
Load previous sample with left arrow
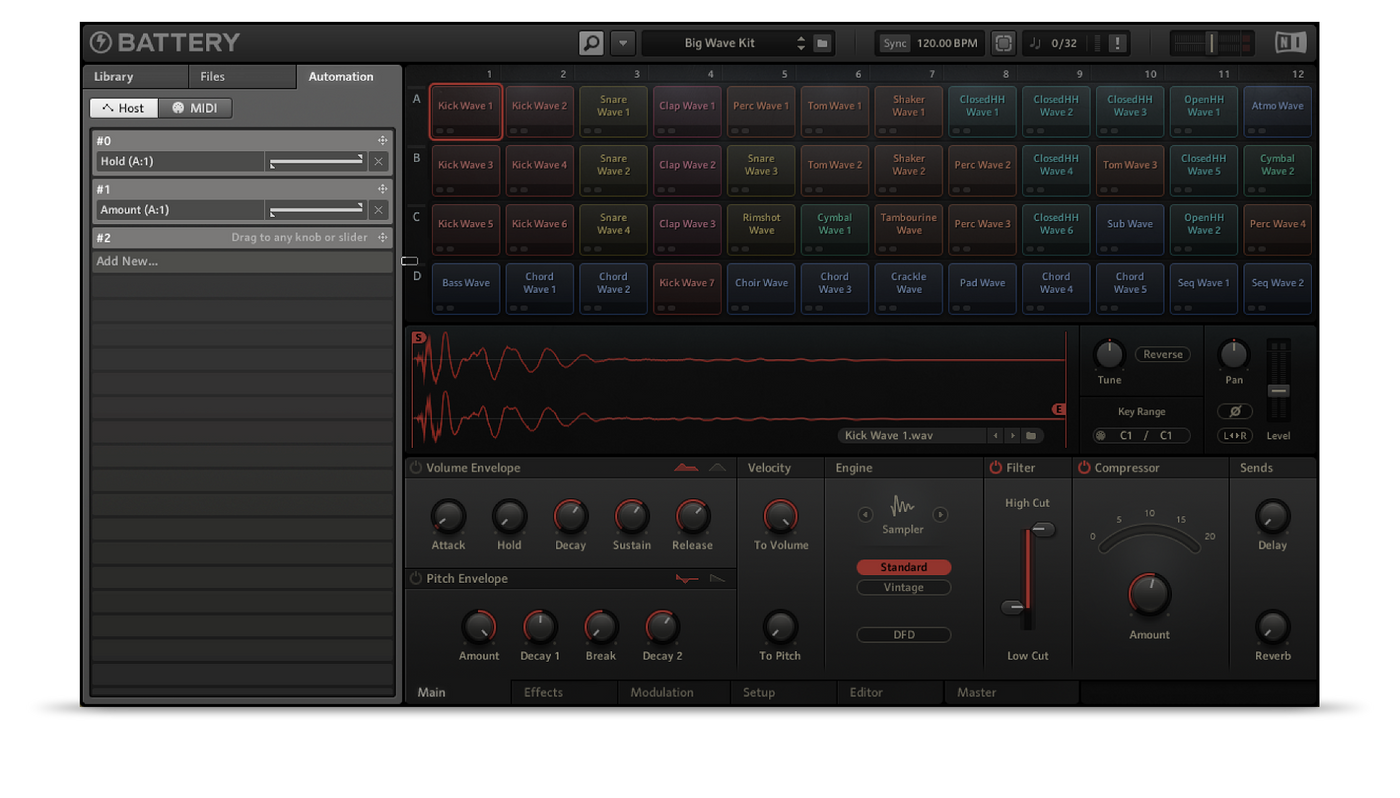click(995, 436)
